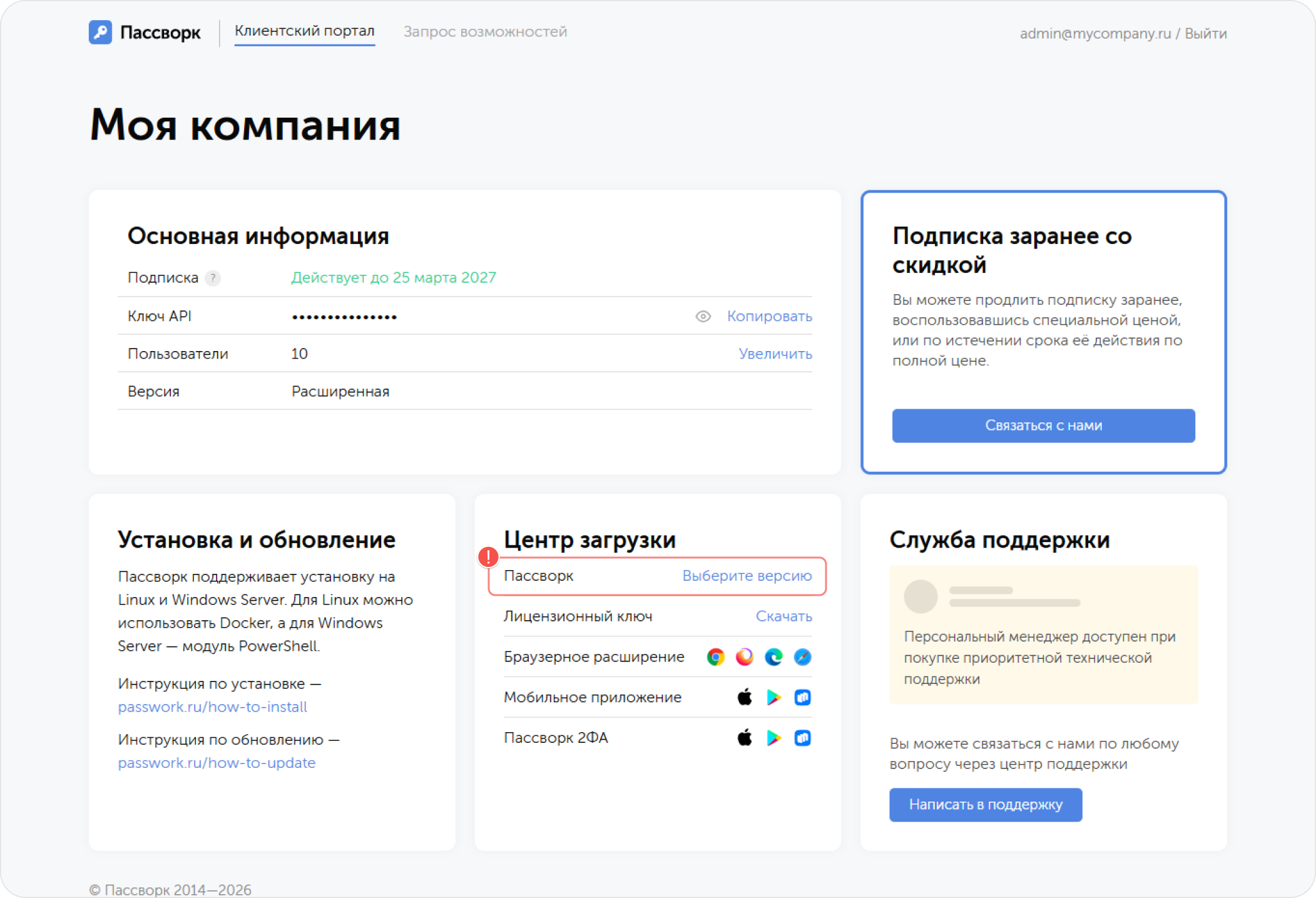1316x898 pixels.
Task: Click Копировать next to Ключ API
Action: (x=770, y=316)
